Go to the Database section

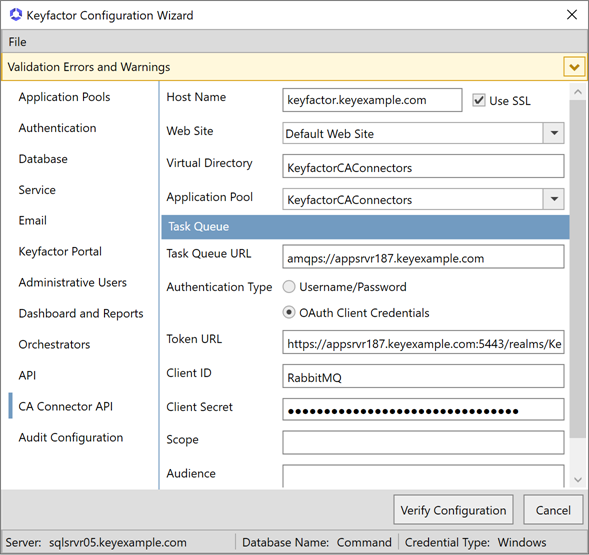(43, 159)
